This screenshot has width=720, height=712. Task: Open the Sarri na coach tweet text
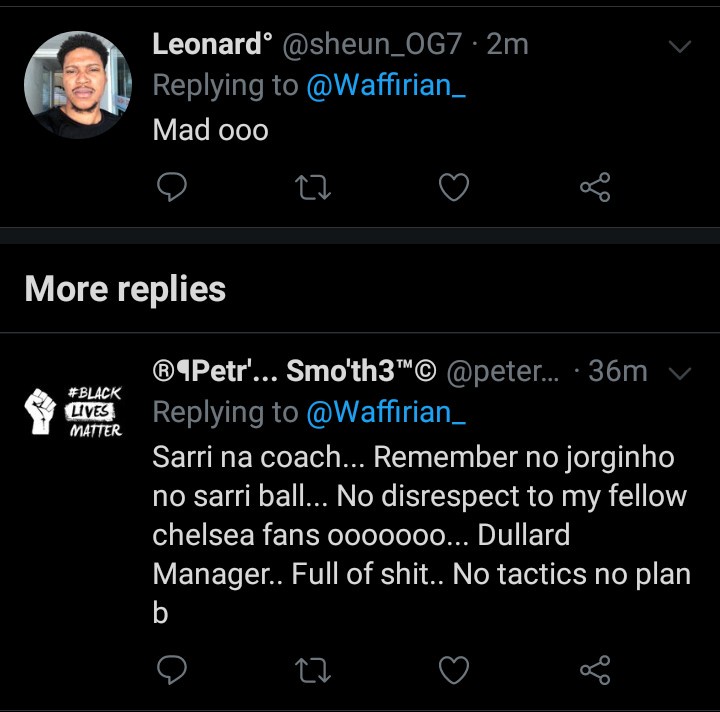tap(420, 535)
